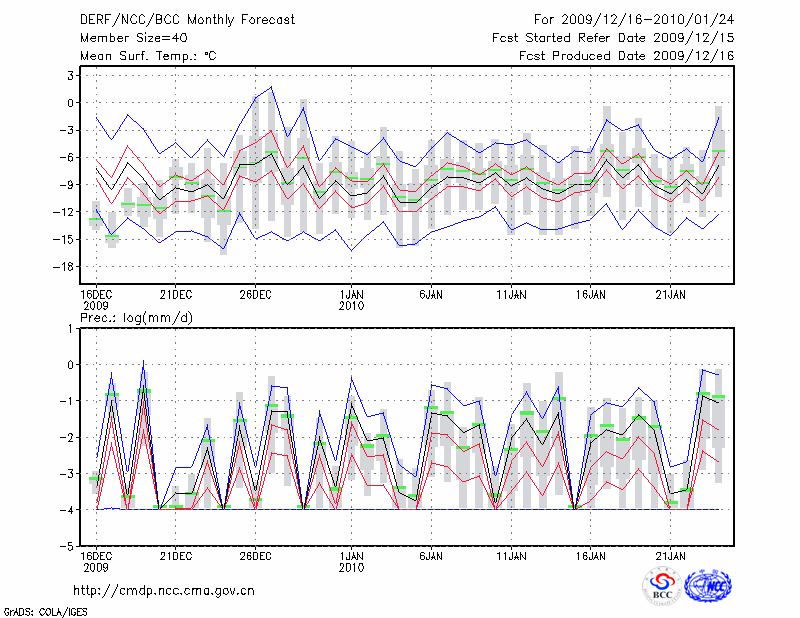This screenshot has width=800, height=618.
Task: Click the BCC logo icon
Action: pos(661,586)
